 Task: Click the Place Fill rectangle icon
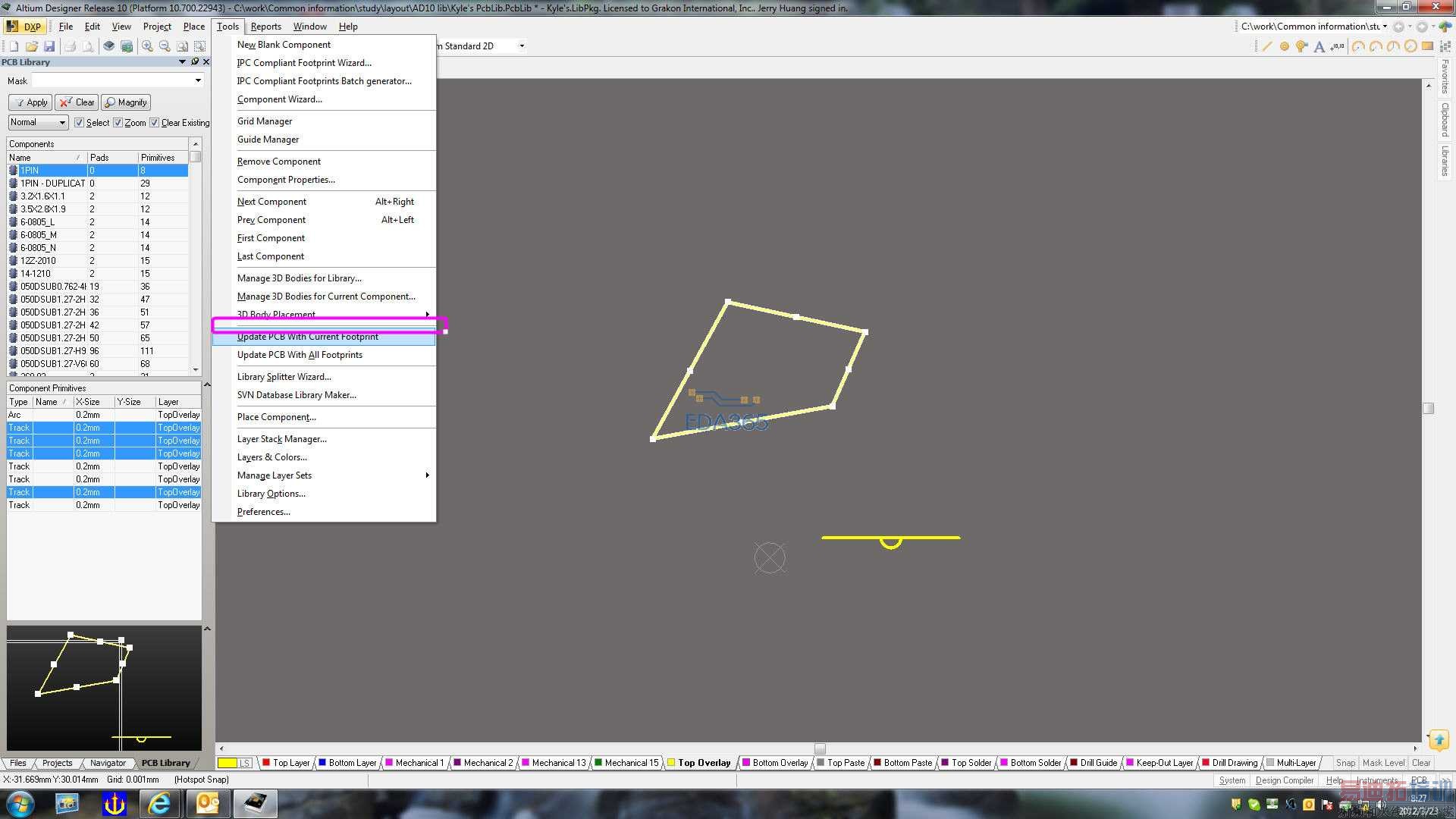[1427, 46]
